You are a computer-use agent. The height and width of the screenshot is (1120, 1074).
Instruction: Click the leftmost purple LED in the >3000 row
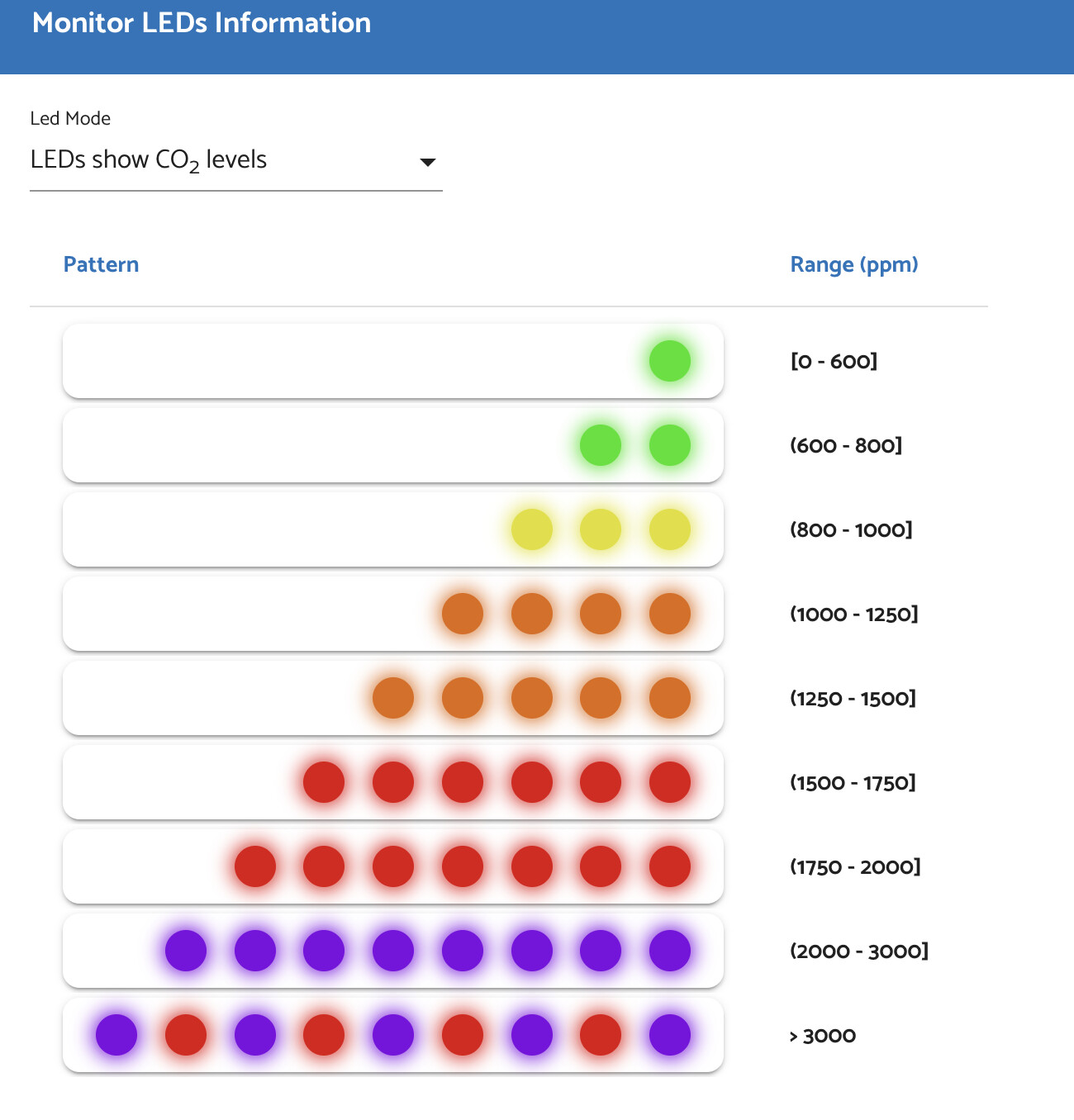(116, 1035)
